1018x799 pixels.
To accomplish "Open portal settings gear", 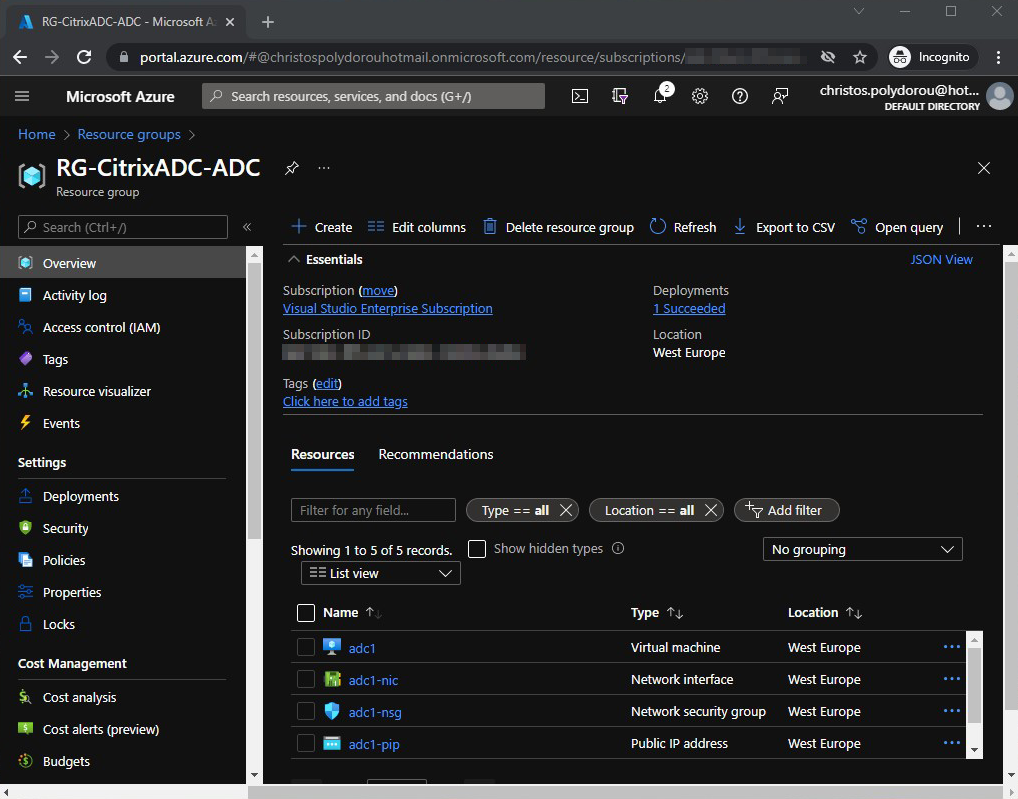I will coord(700,96).
